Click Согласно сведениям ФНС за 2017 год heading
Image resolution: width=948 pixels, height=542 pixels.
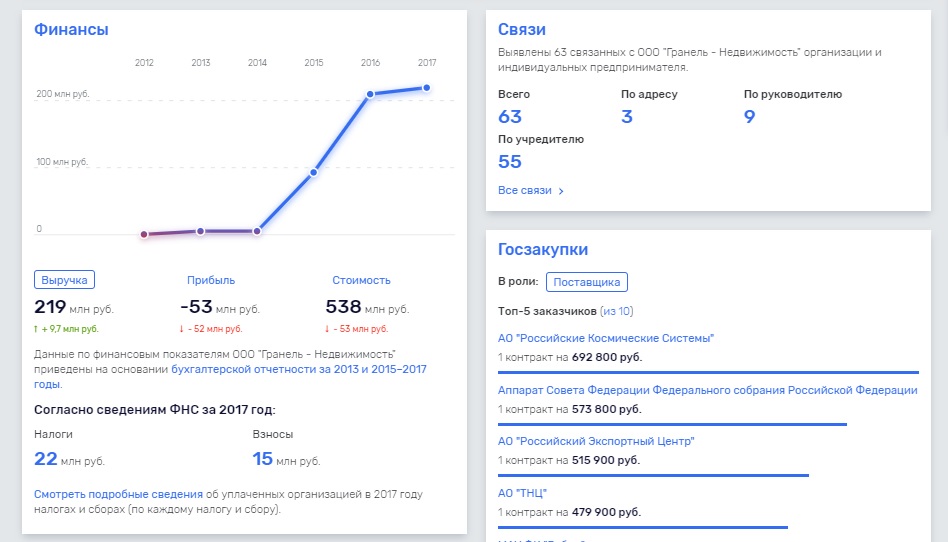(x=155, y=410)
